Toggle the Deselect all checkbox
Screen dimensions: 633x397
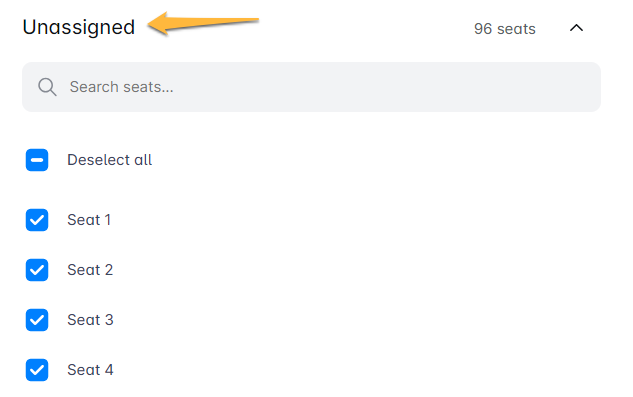(x=37, y=160)
